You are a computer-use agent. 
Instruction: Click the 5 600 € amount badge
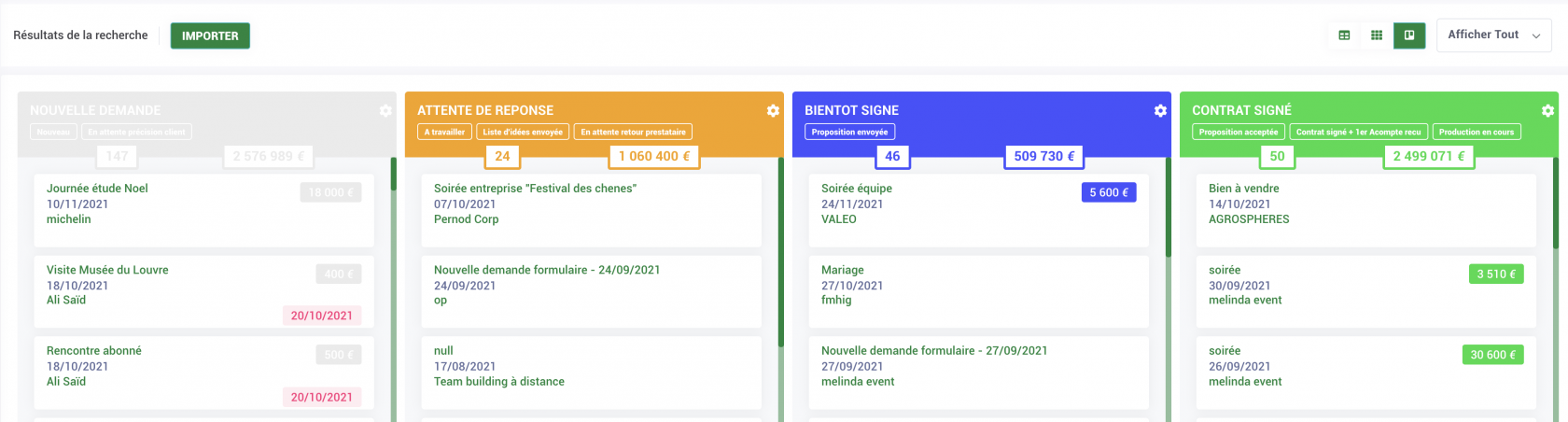pyautogui.click(x=1109, y=193)
